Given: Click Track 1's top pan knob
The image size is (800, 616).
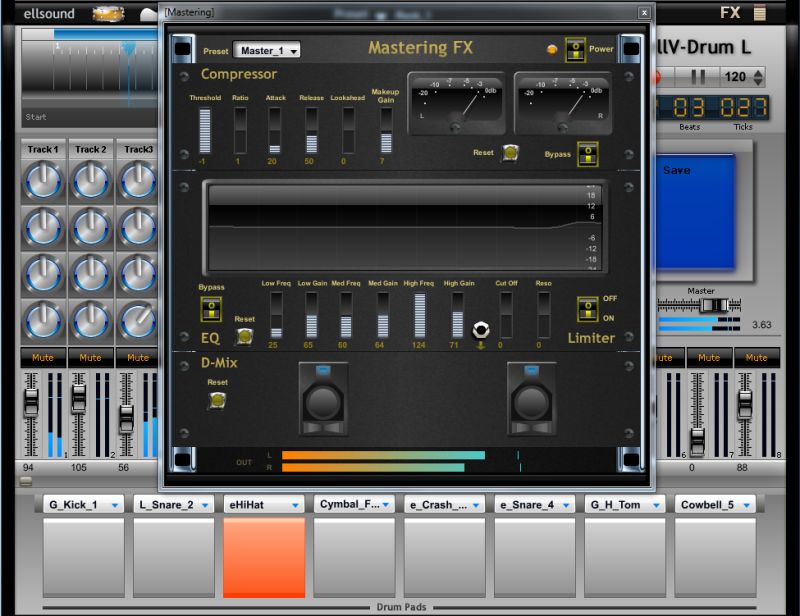Looking at the screenshot, I should coord(43,180).
